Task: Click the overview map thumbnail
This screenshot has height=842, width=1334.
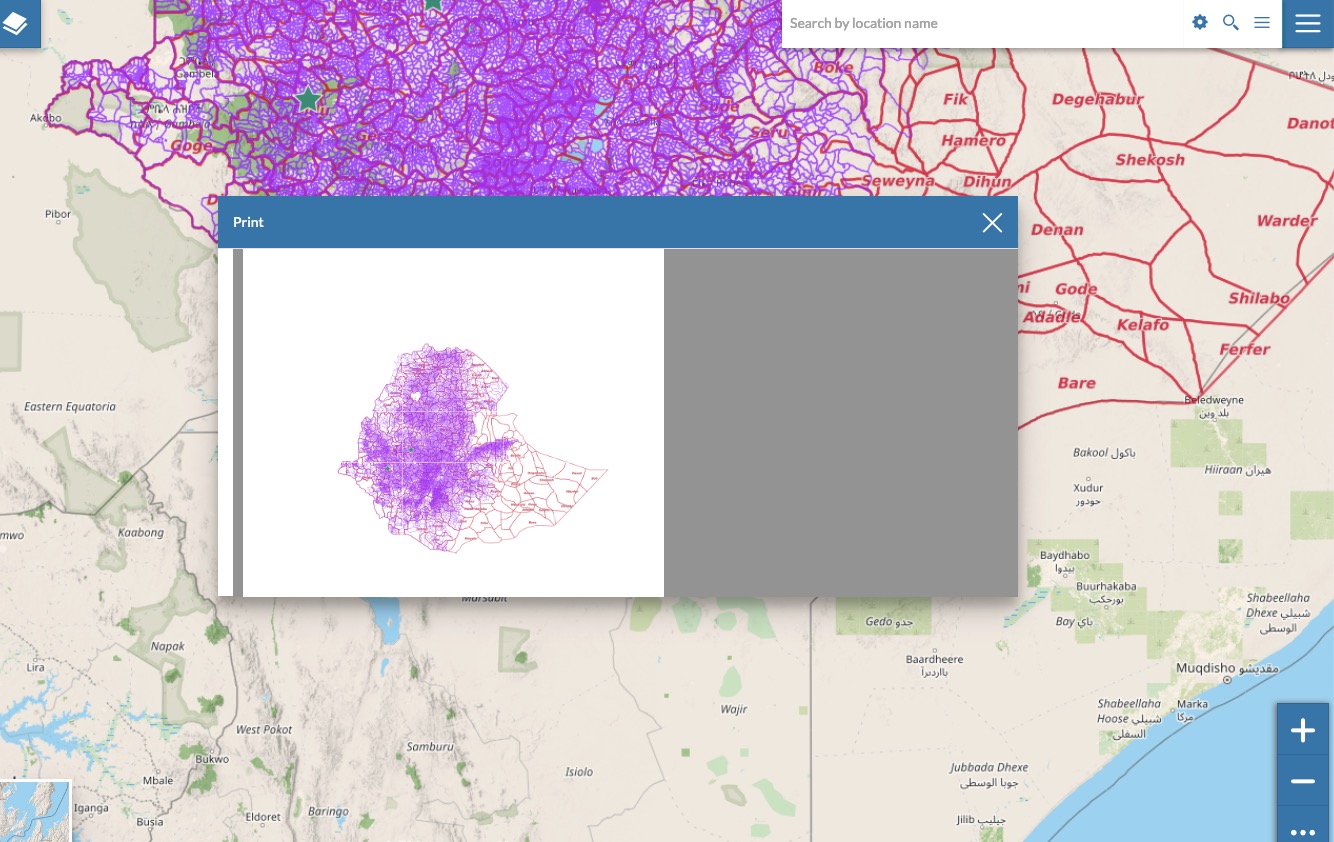Action: [x=35, y=811]
